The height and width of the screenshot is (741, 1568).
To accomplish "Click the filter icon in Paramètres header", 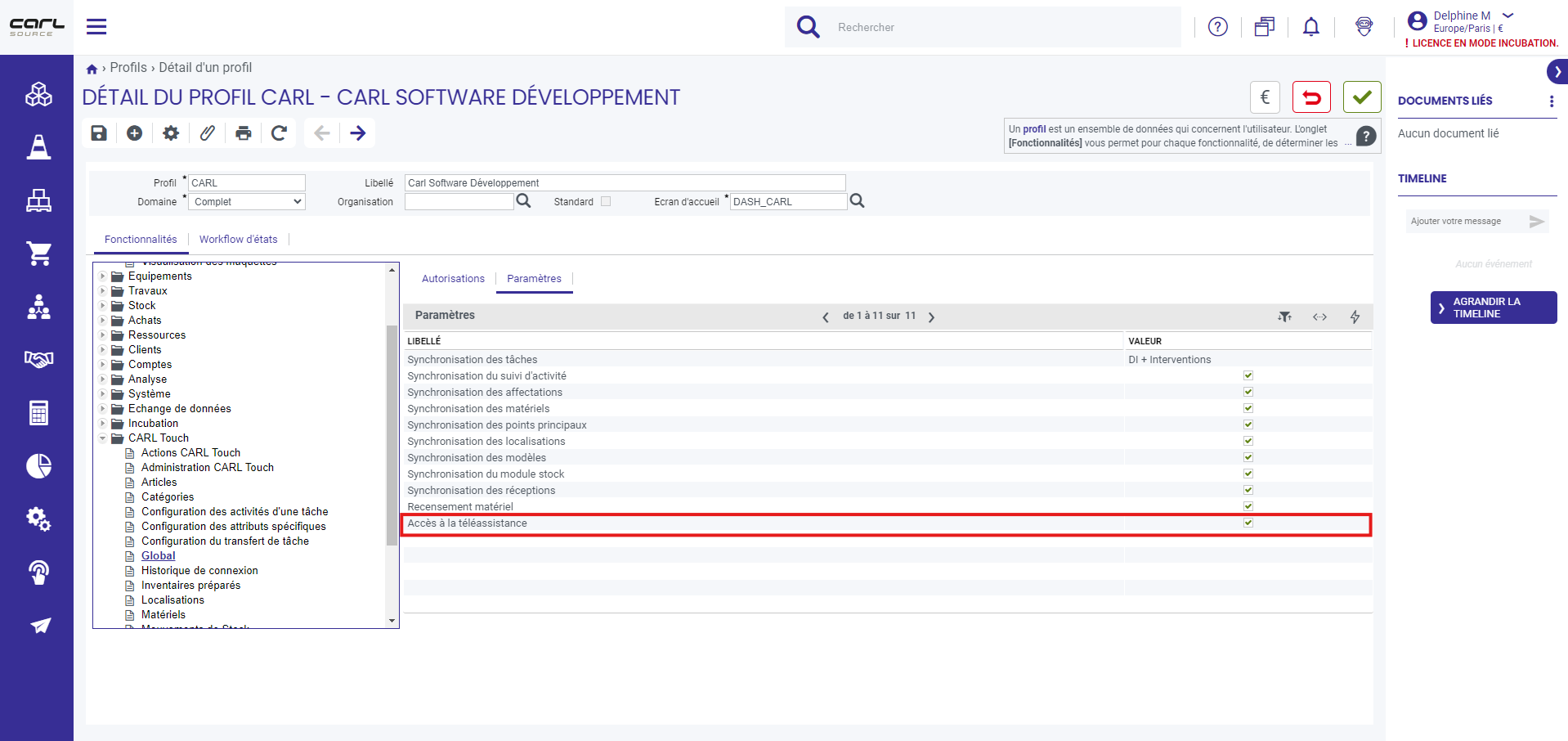I will (1284, 317).
